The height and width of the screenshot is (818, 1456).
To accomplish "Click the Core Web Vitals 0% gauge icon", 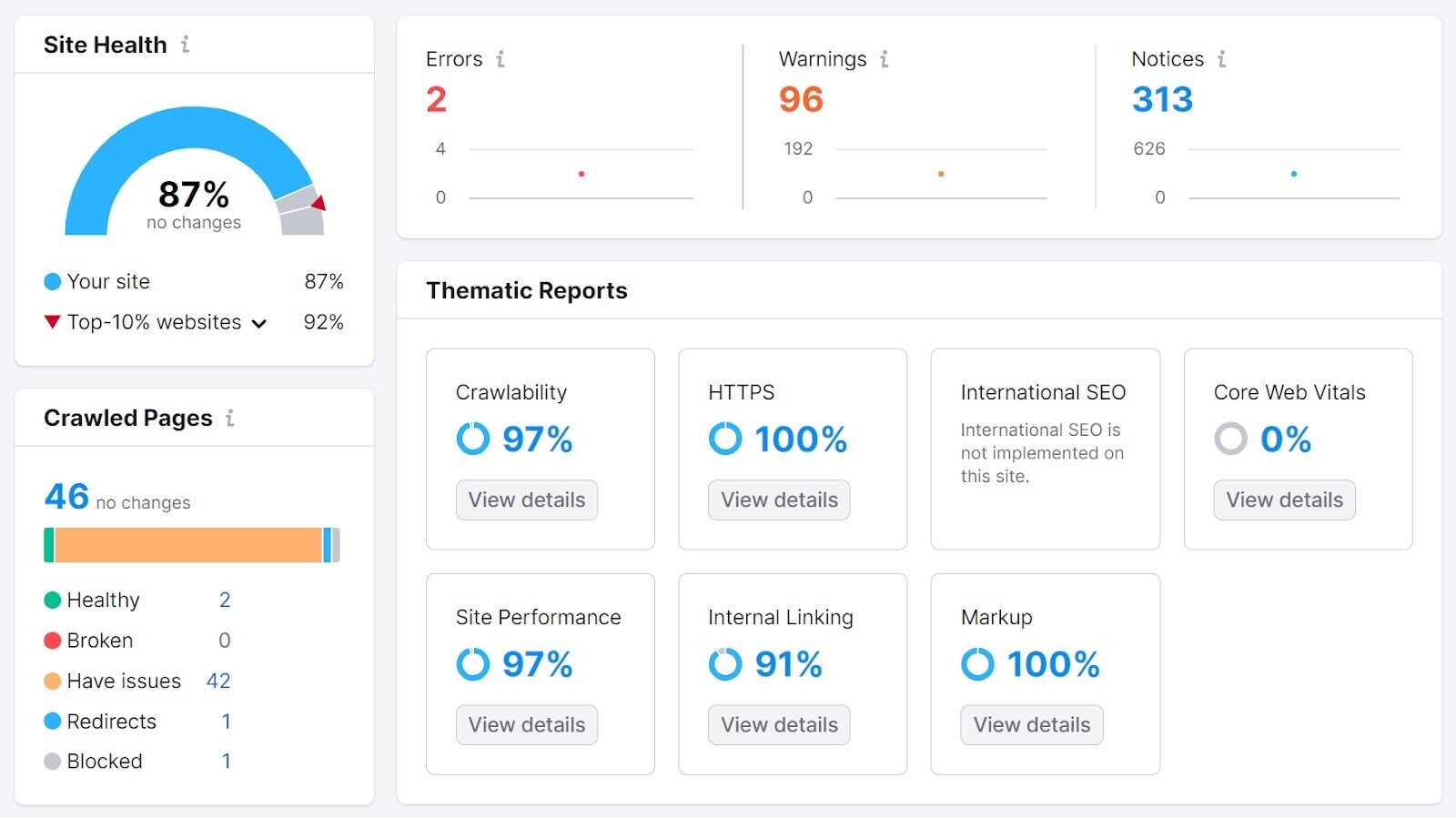I will pos(1230,439).
